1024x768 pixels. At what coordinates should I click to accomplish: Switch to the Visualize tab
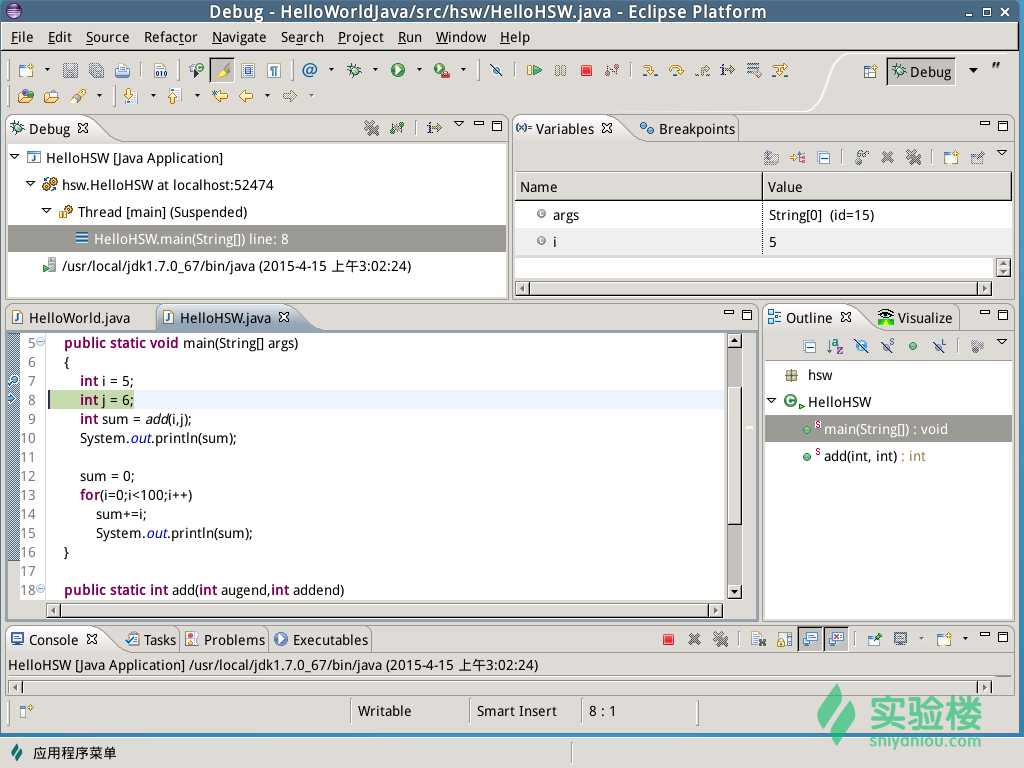click(x=915, y=318)
